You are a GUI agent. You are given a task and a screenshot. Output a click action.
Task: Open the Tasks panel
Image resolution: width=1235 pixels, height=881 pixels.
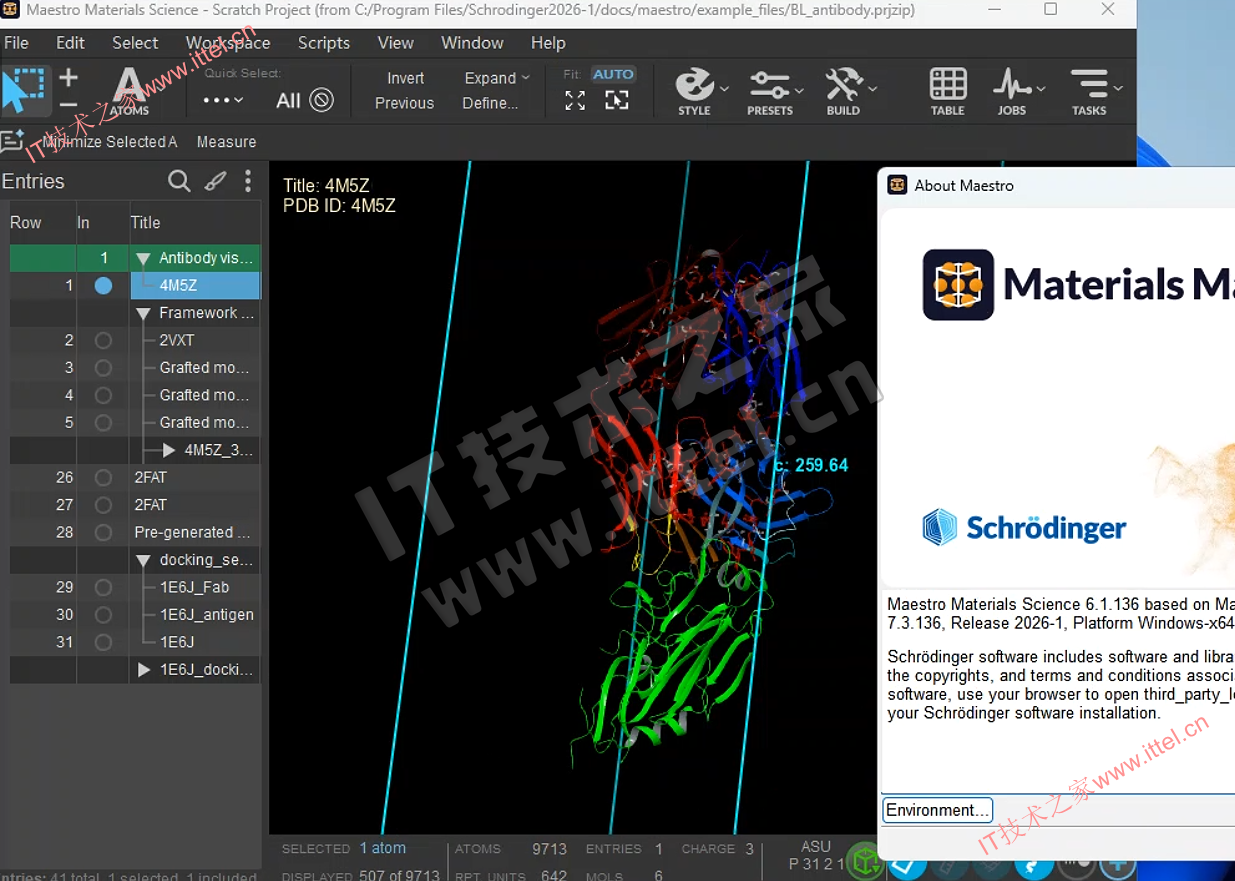click(x=1089, y=91)
